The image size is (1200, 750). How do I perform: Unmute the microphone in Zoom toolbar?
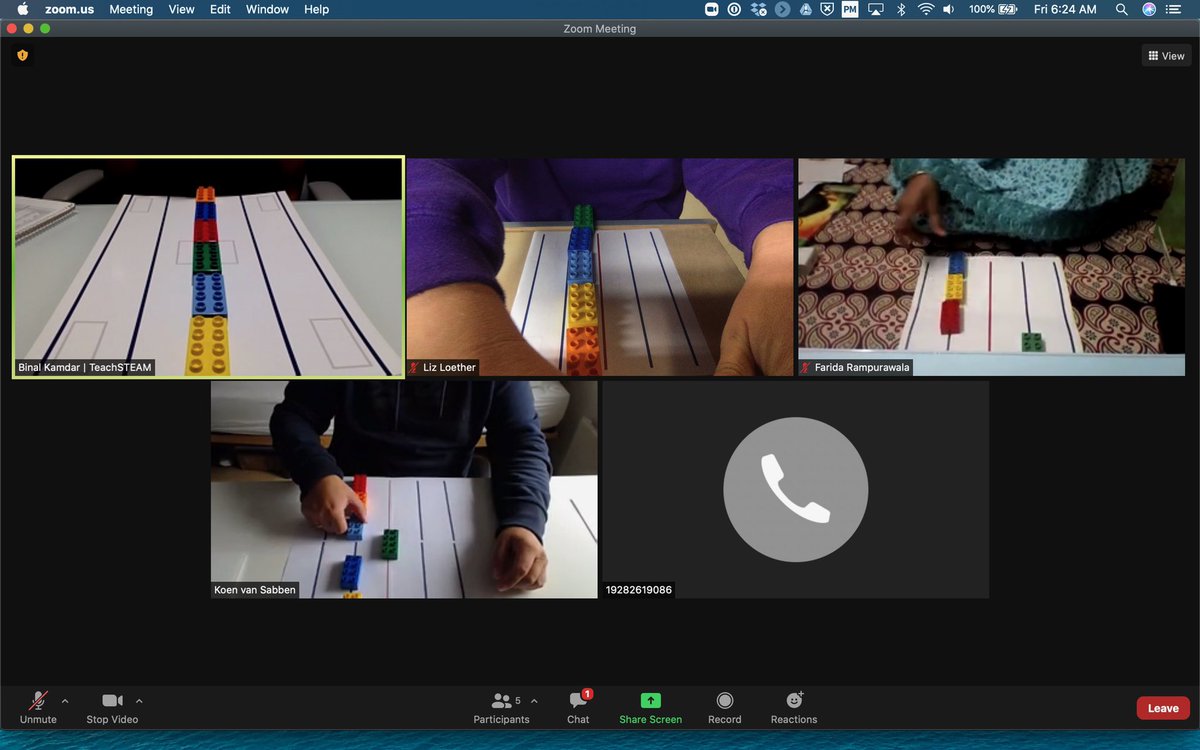pos(38,707)
